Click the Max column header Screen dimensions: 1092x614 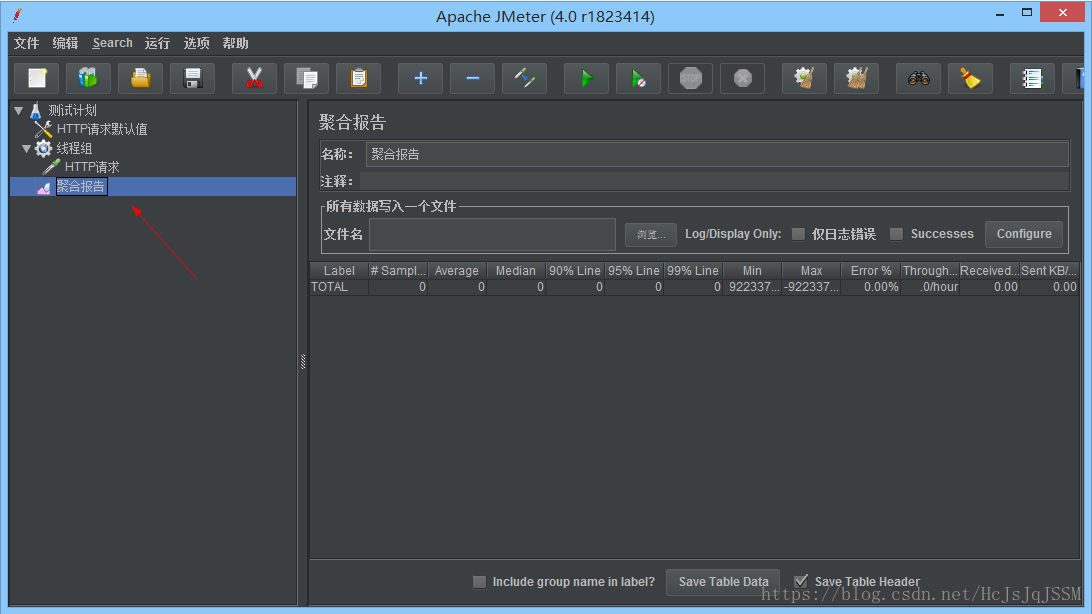[x=811, y=271]
